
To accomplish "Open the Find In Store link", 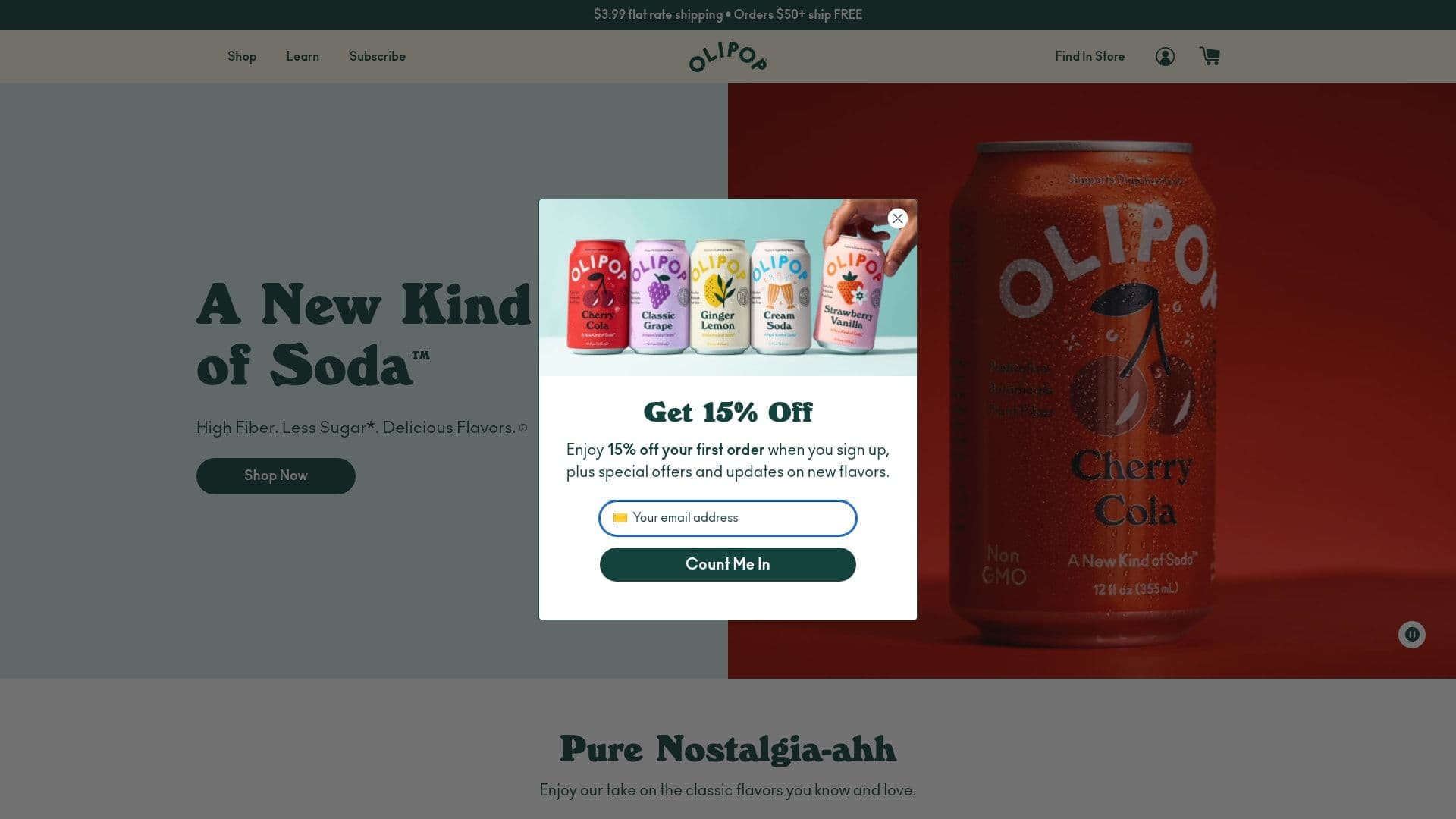I will click(x=1090, y=56).
